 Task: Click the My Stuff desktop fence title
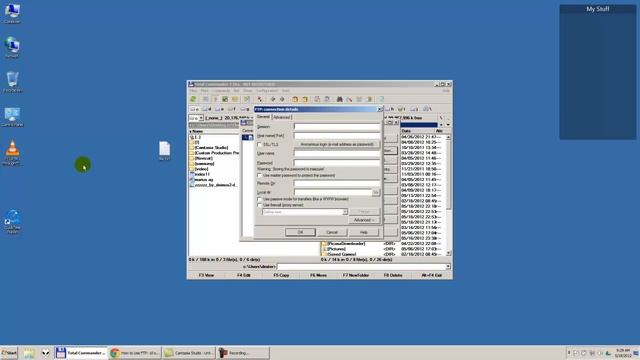tap(598, 9)
